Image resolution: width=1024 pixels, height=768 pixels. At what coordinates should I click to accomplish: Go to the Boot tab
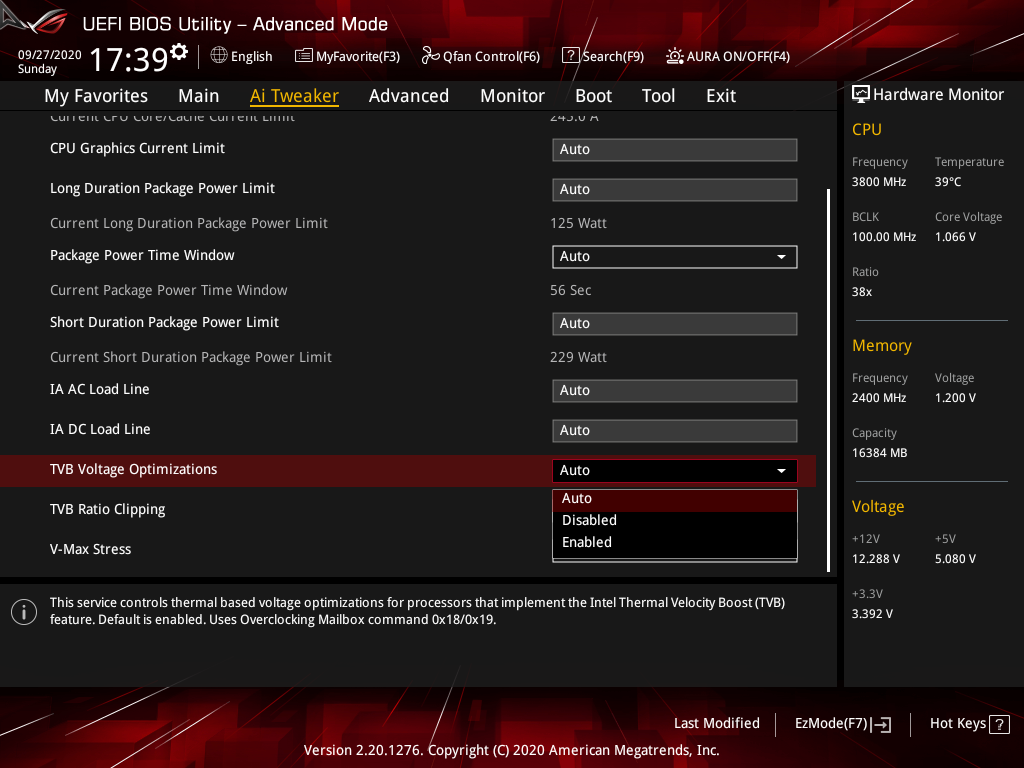click(x=593, y=96)
